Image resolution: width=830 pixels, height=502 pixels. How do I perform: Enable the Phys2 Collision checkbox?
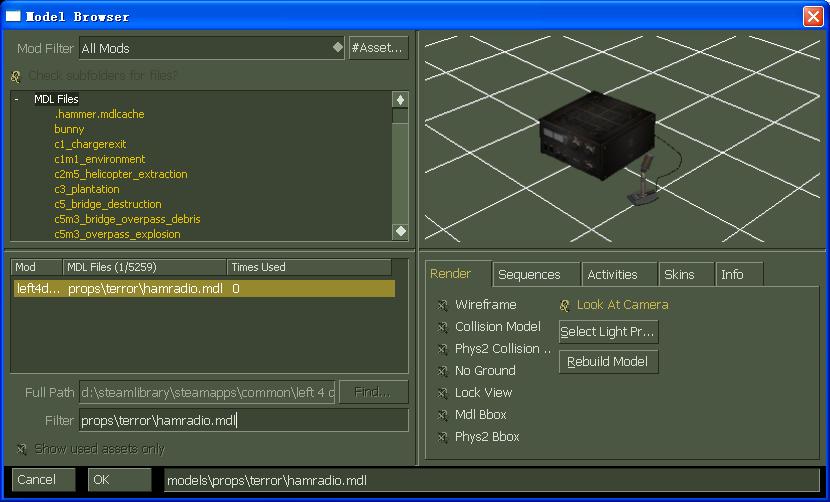point(443,349)
